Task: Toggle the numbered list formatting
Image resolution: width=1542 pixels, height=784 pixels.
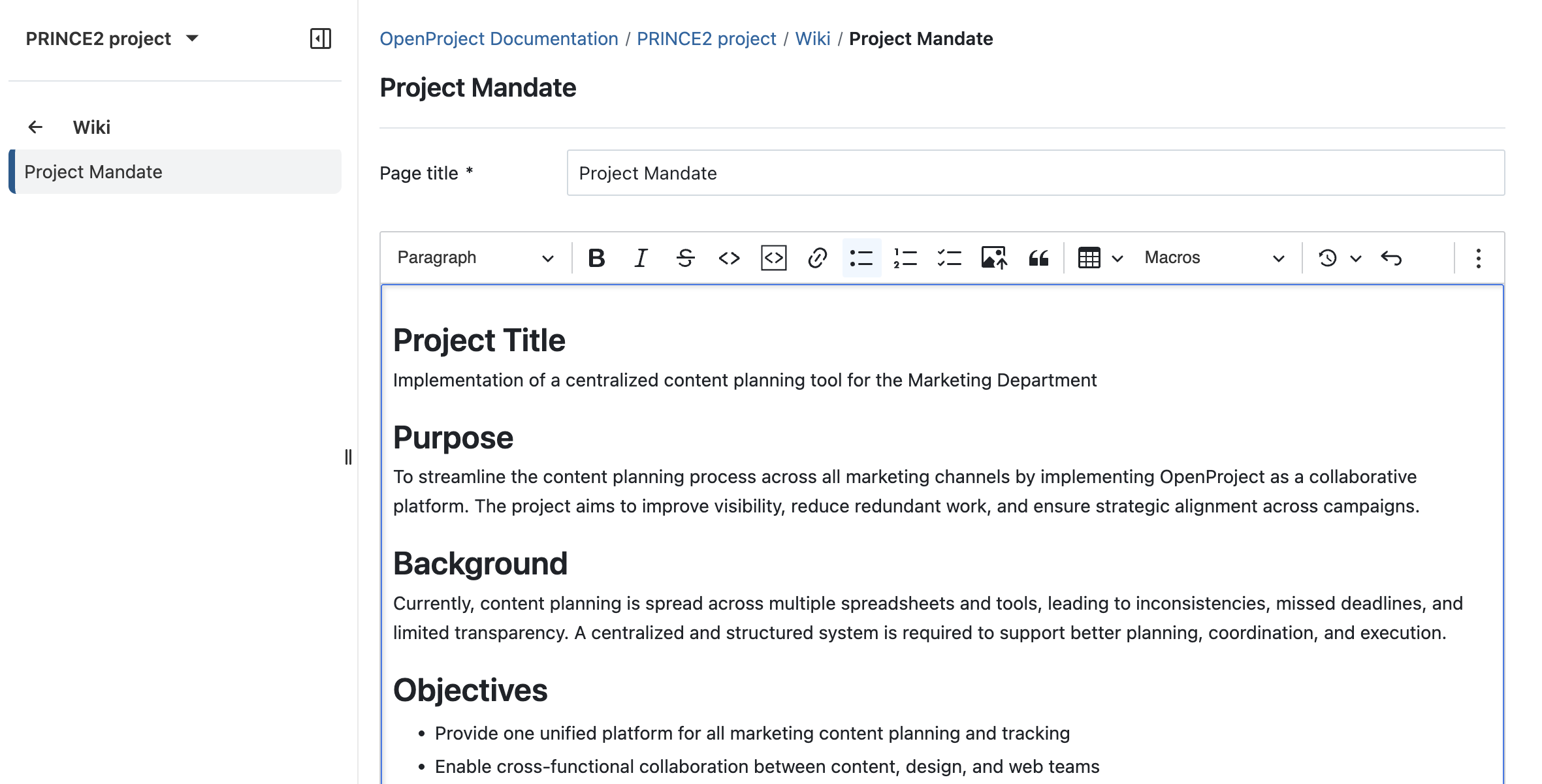Action: pos(905,257)
